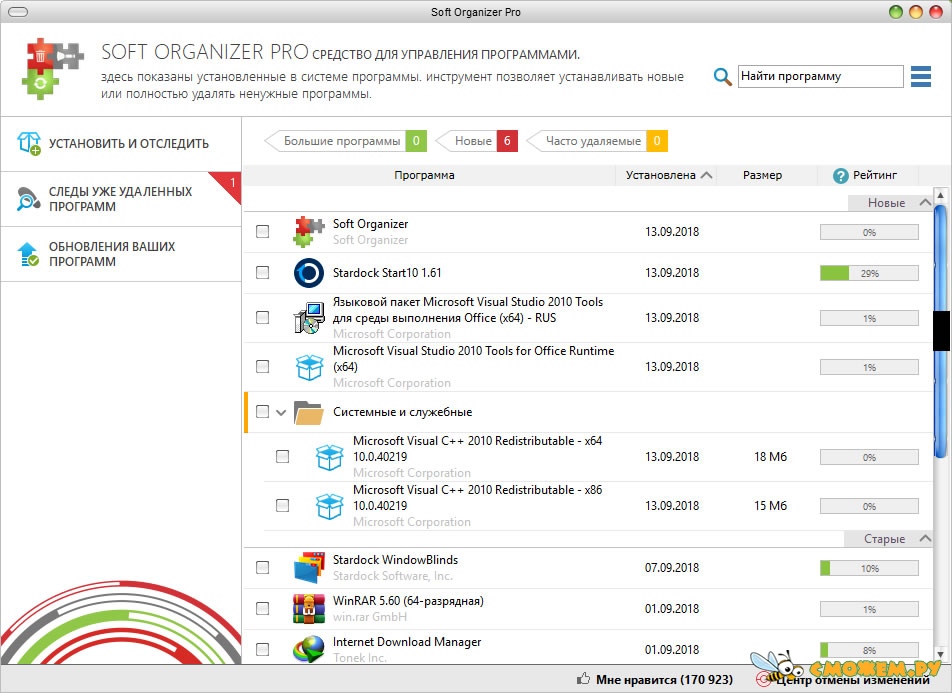The width and height of the screenshot is (952, 693).
Task: Click the Soft Organizer Pro puzzle logo
Action: 53,69
